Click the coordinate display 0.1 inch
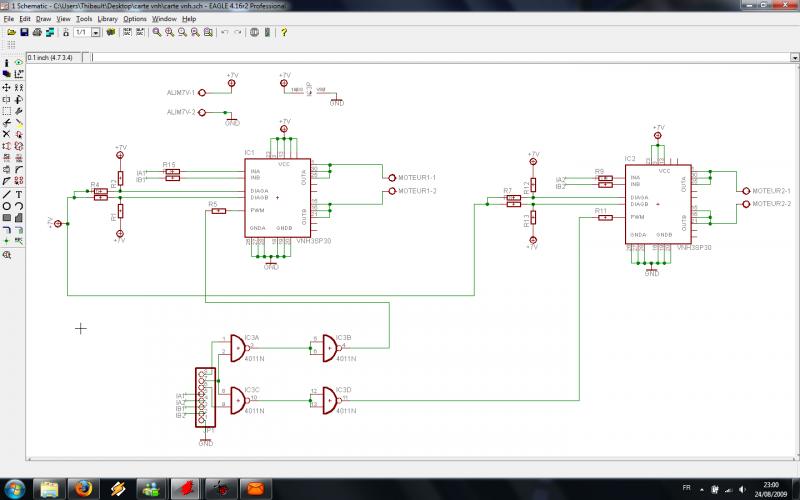Screen dimensions: 800x500 (53, 58)
